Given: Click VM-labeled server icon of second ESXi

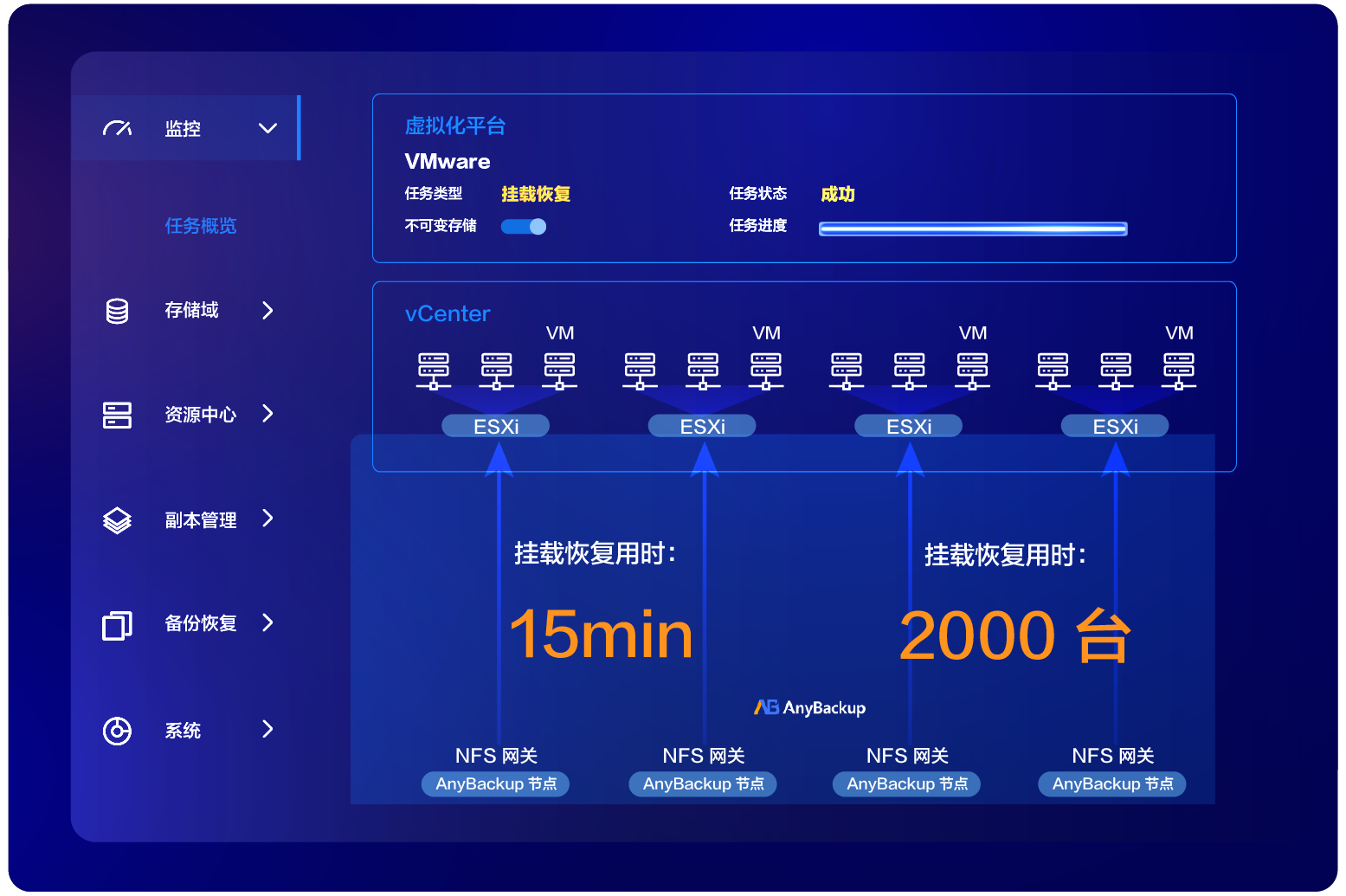Looking at the screenshot, I should click(766, 371).
